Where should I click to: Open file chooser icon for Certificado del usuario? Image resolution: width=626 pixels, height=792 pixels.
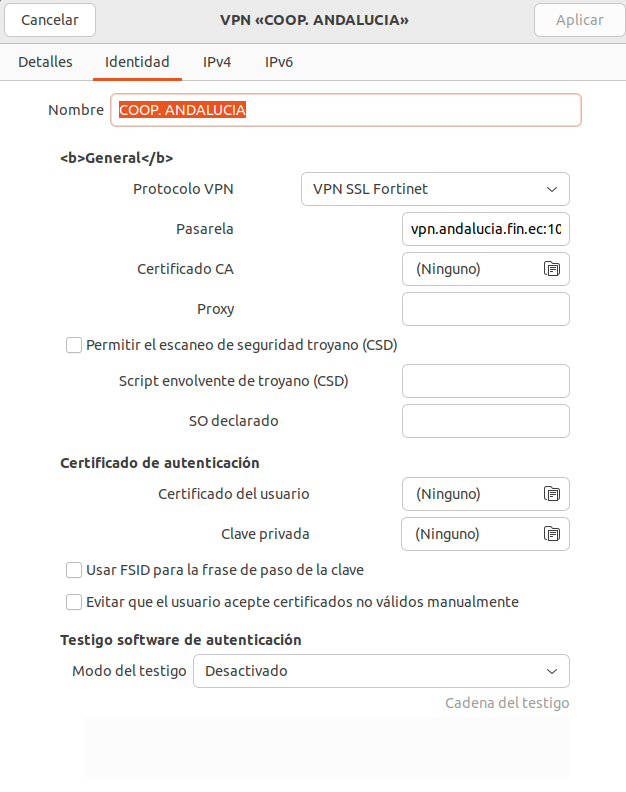[552, 493]
